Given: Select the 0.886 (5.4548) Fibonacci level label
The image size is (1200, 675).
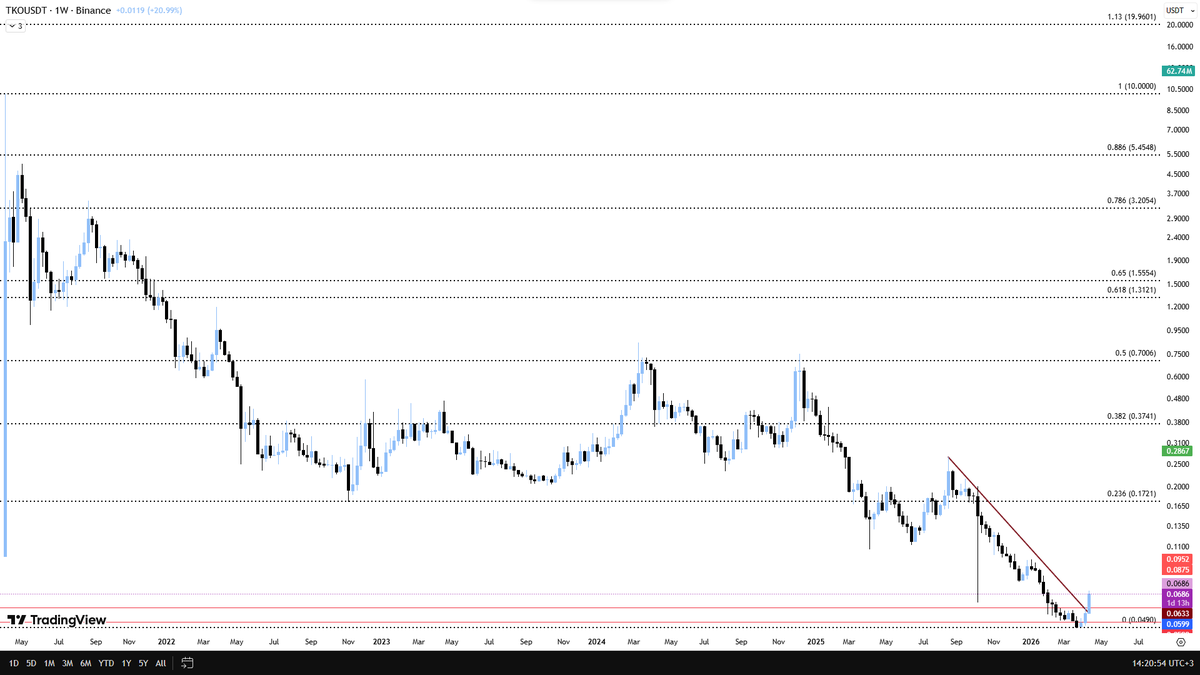Looking at the screenshot, I should (1132, 147).
